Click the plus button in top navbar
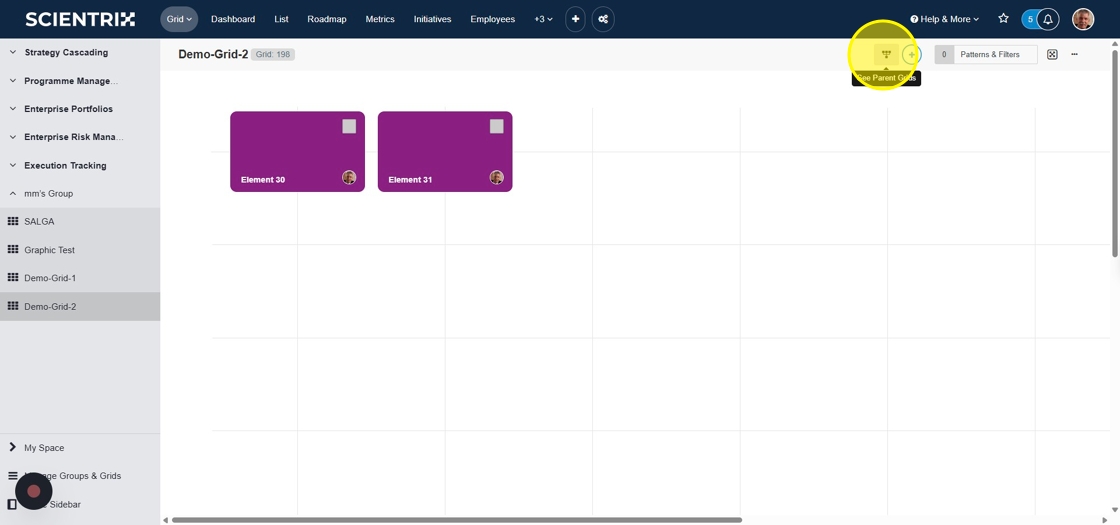Image resolution: width=1120 pixels, height=525 pixels. coord(575,19)
